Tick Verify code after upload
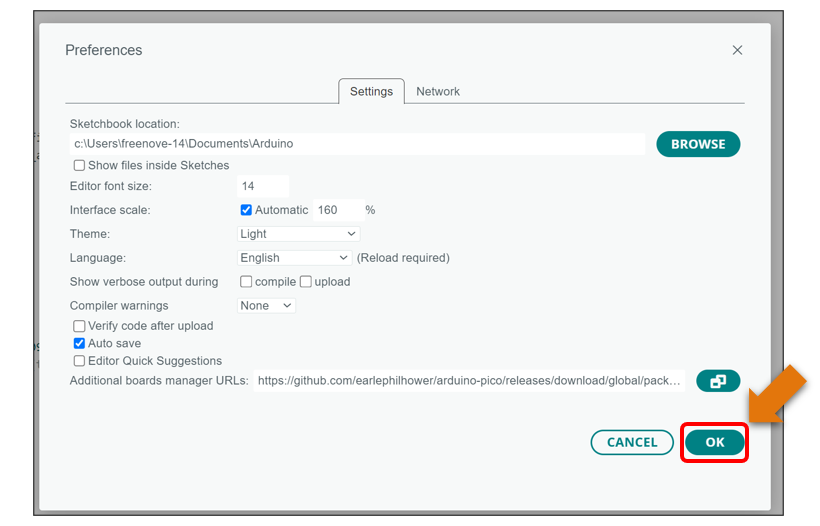820x526 pixels. point(79,326)
